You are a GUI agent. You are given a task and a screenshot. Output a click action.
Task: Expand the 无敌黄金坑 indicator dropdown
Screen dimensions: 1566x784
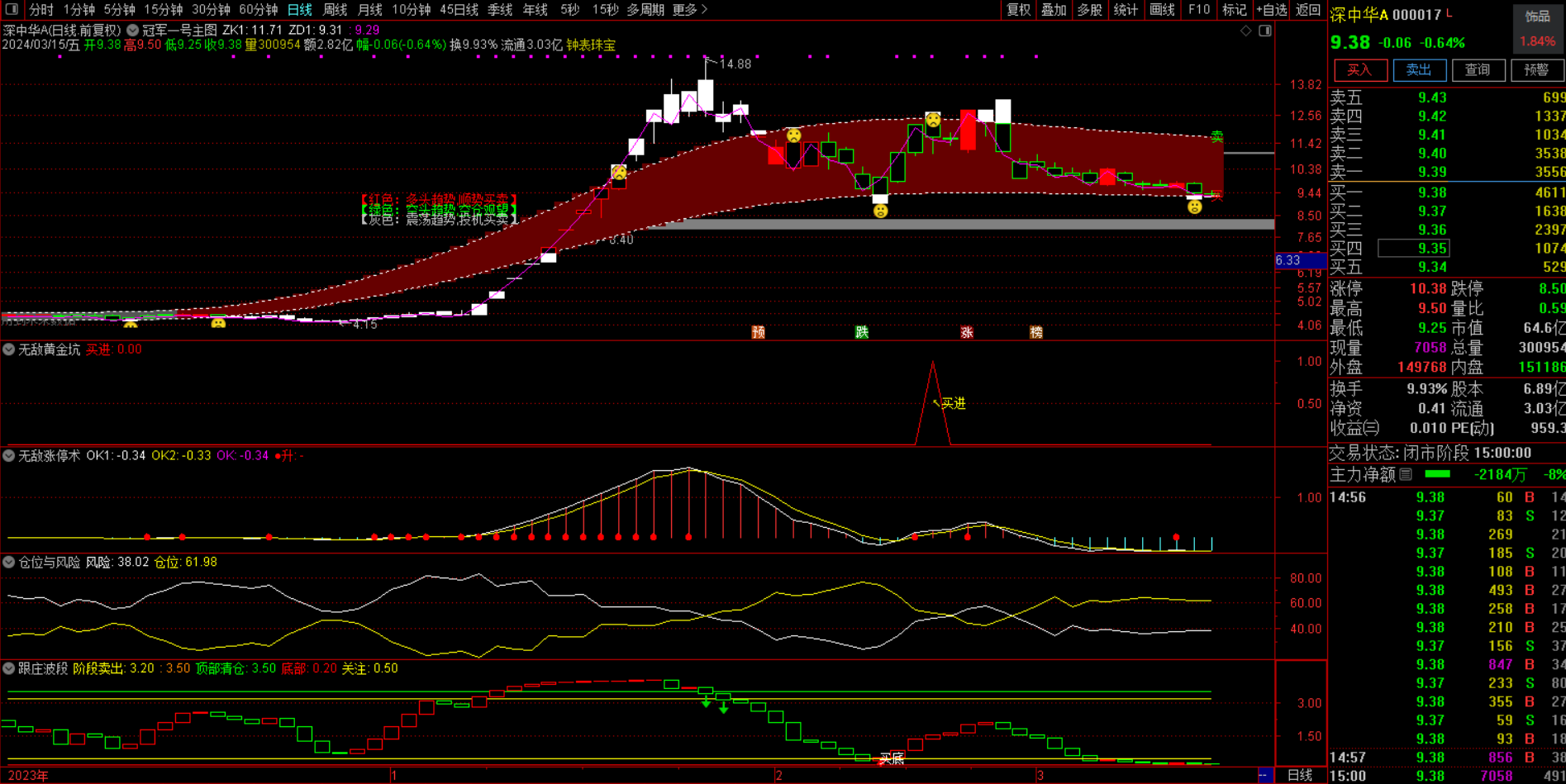9,349
